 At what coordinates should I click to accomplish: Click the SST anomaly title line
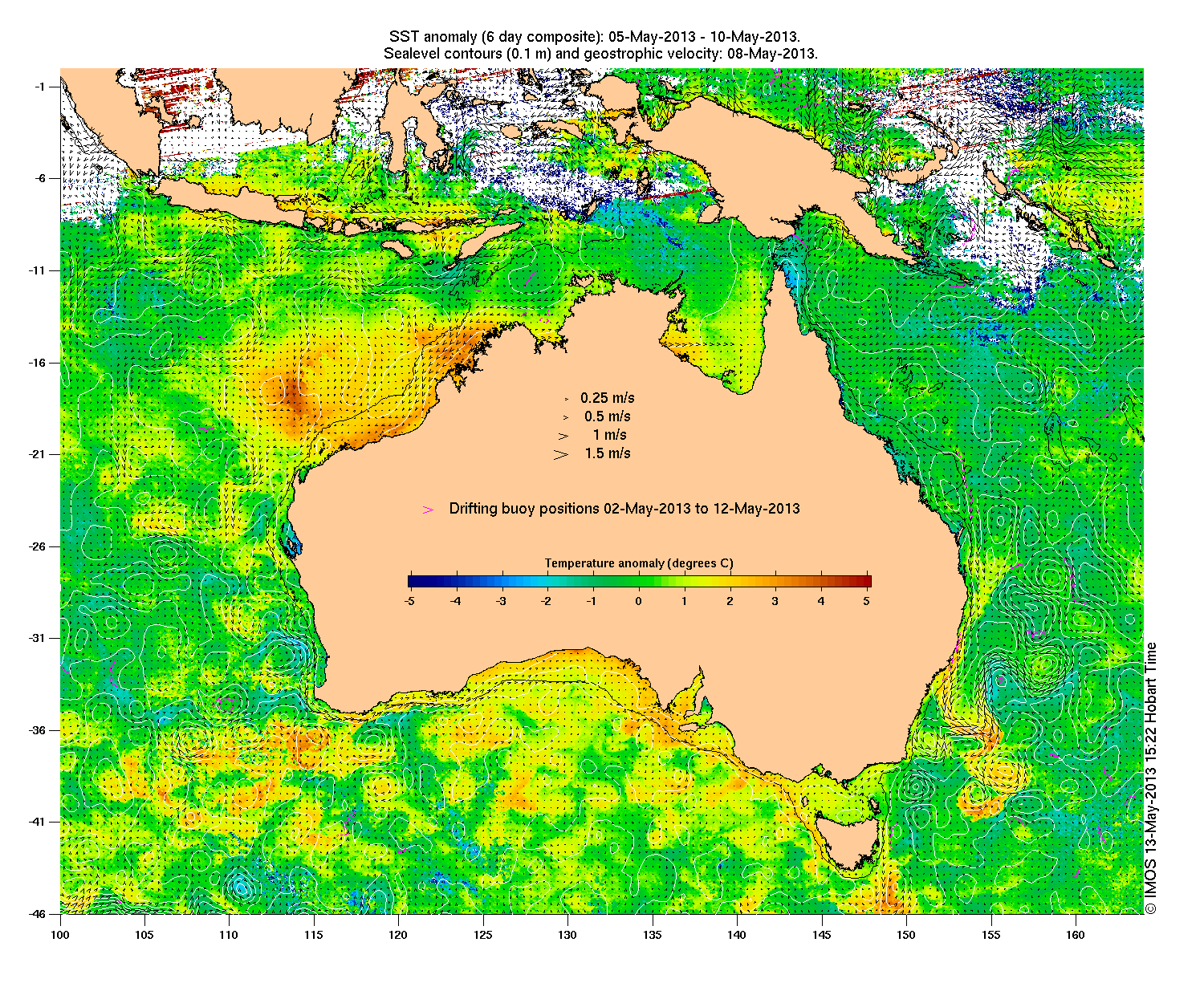pyautogui.click(x=594, y=38)
